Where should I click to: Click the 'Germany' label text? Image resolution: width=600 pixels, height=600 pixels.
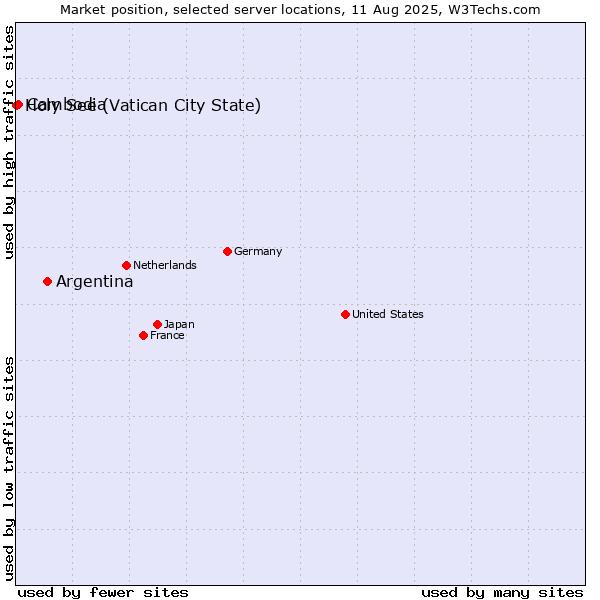(258, 251)
